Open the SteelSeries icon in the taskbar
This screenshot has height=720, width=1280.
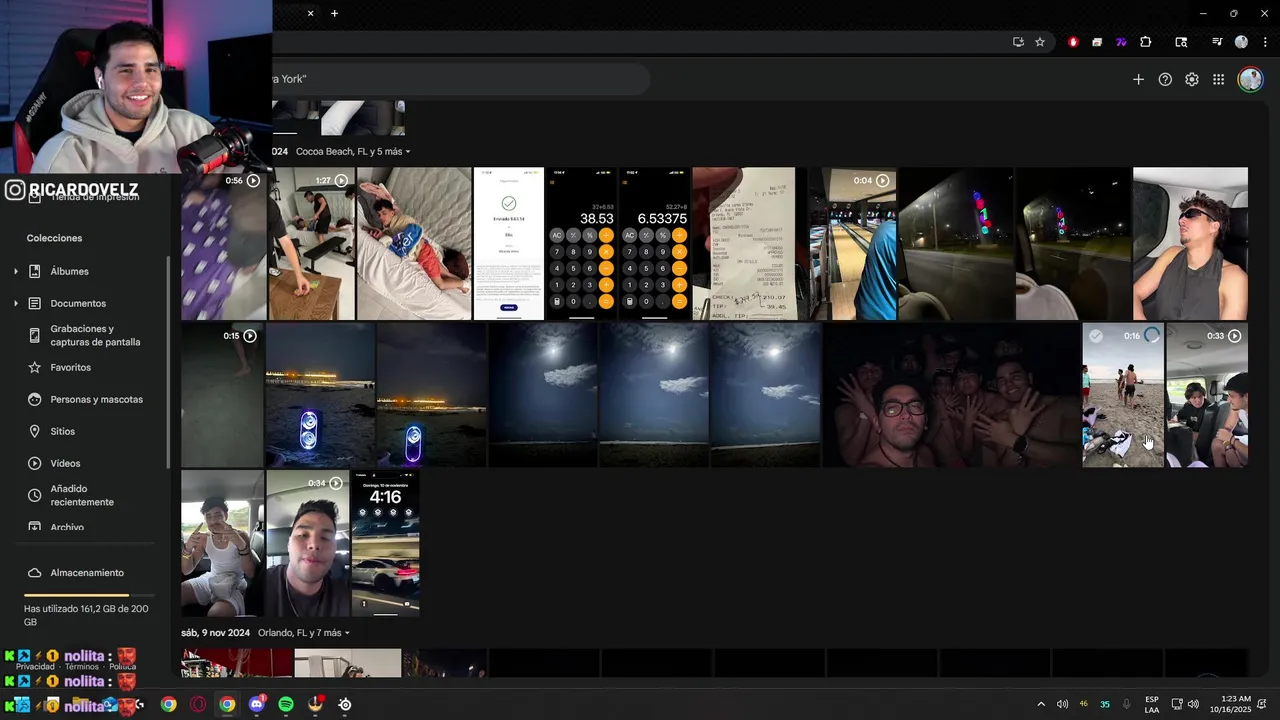[x=345, y=704]
